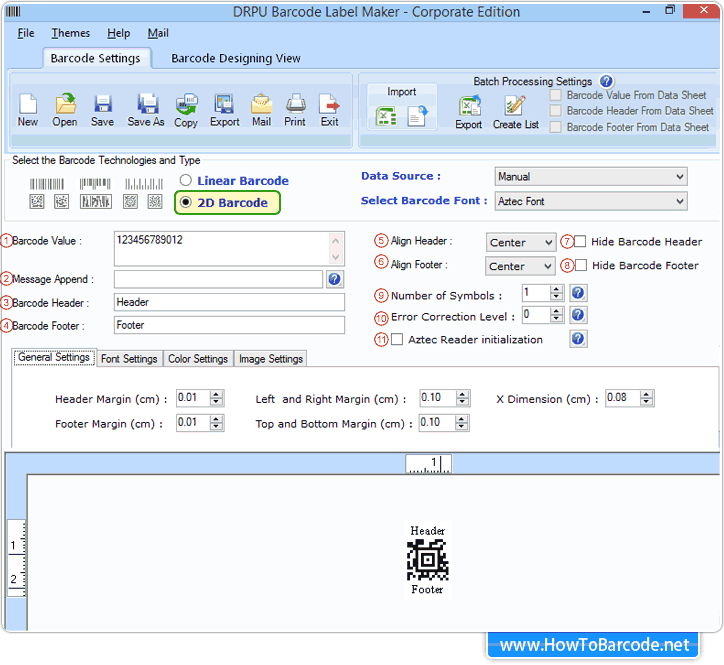Open the Align Header dropdown
The height and width of the screenshot is (665, 724).
[x=520, y=242]
